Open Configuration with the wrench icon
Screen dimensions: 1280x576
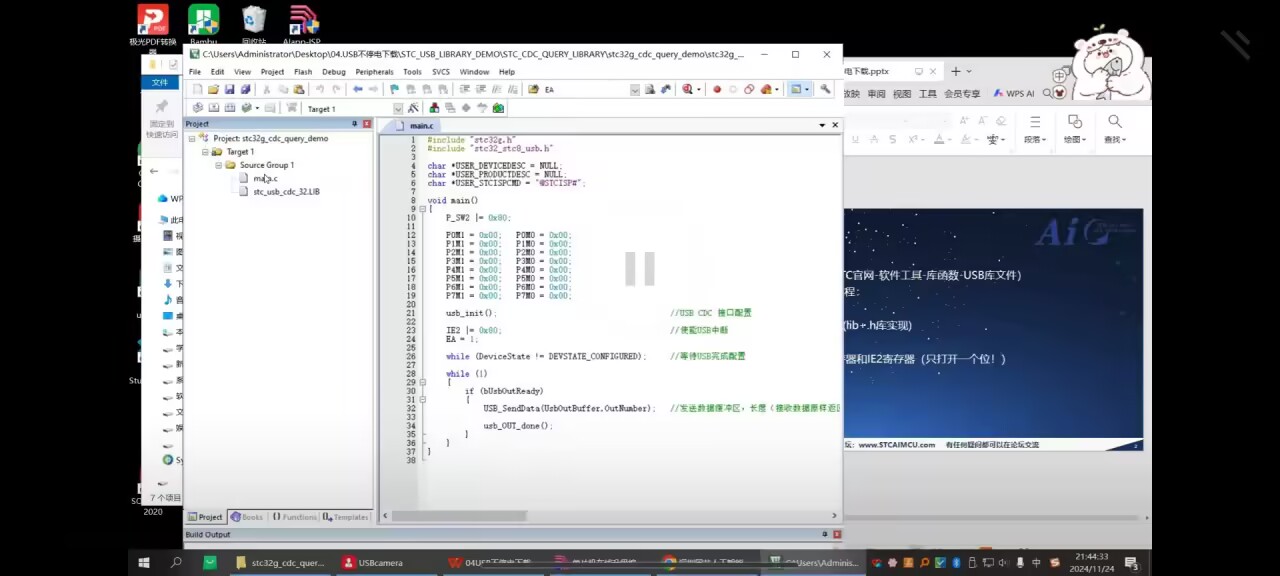pos(825,89)
